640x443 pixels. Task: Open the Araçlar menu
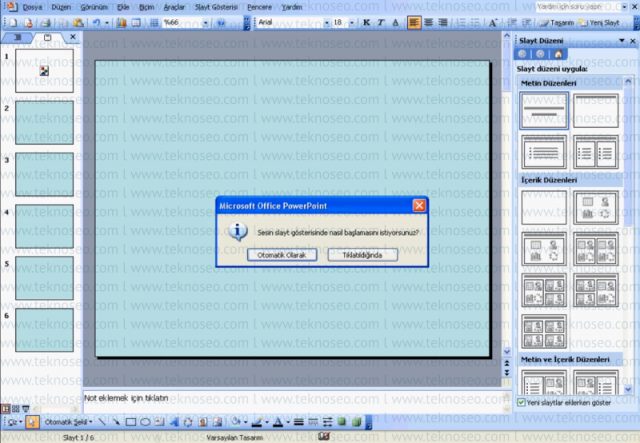pyautogui.click(x=174, y=7)
